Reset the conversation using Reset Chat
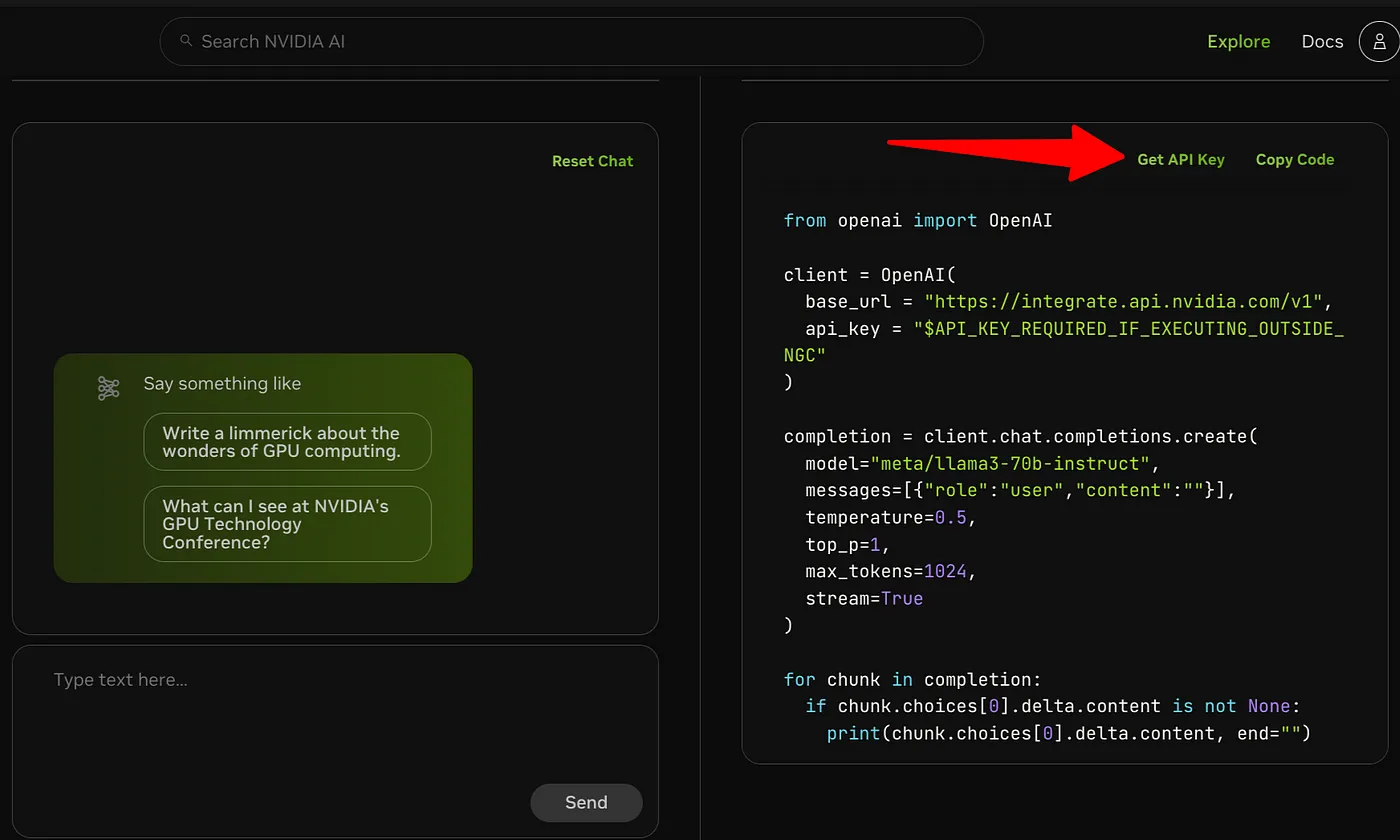This screenshot has height=840, width=1400. (x=592, y=160)
